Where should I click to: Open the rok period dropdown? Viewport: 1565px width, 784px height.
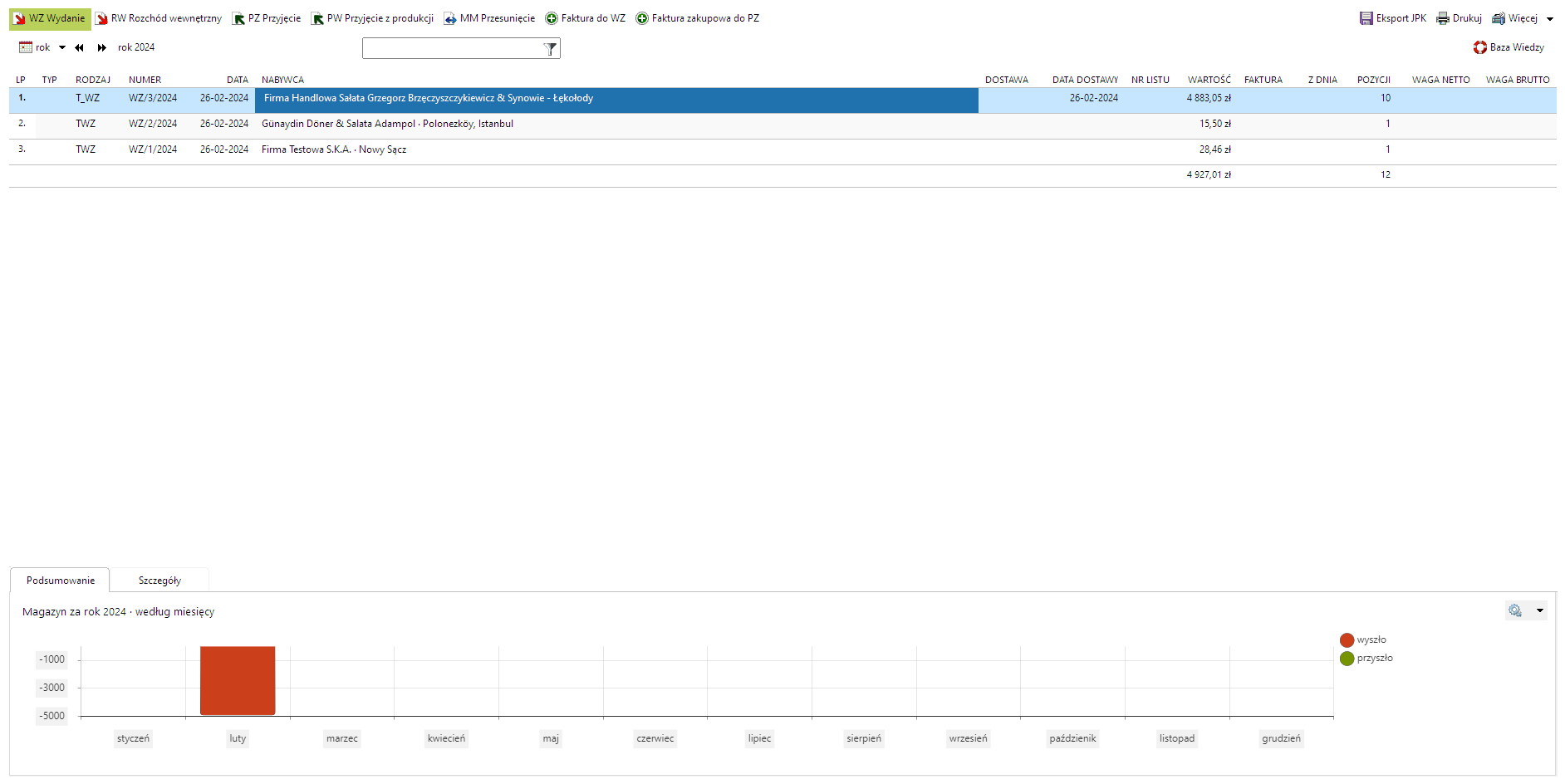(x=62, y=47)
